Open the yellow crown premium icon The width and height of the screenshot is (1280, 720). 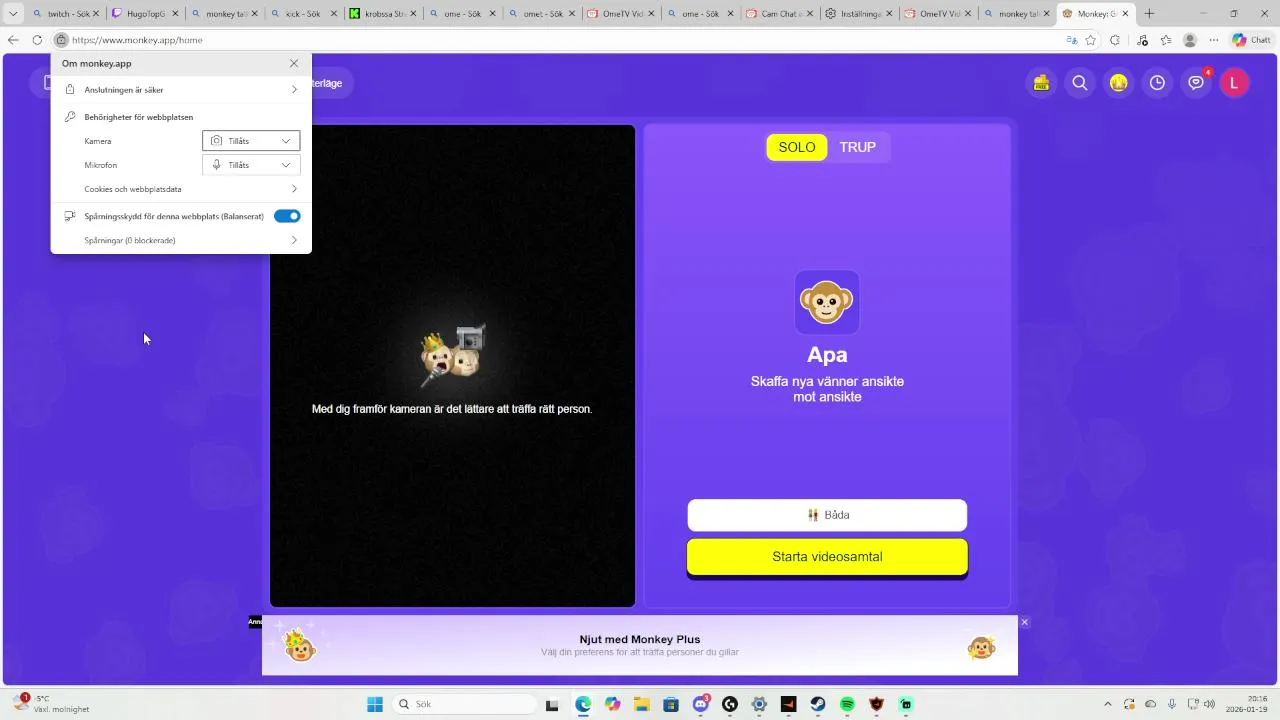coord(1118,83)
